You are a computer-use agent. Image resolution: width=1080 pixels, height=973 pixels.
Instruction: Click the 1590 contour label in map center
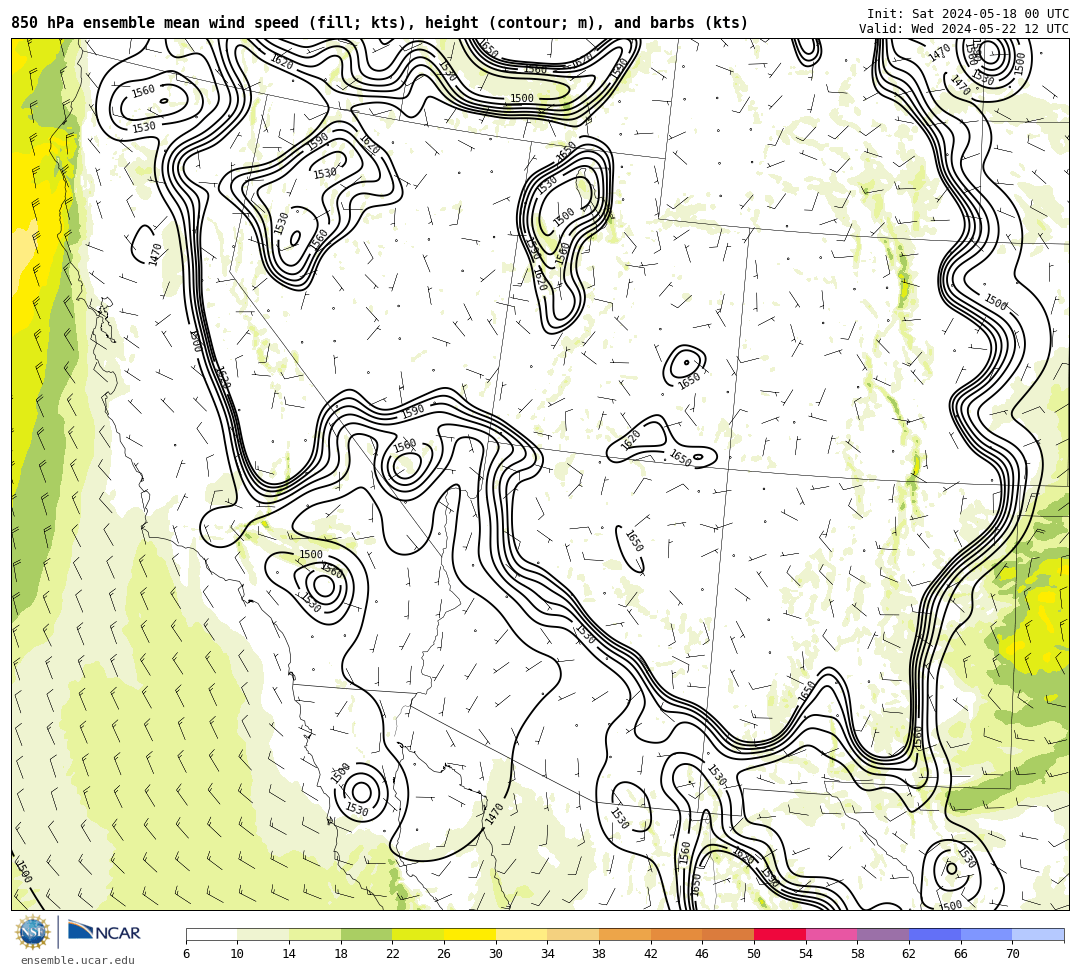(x=413, y=412)
